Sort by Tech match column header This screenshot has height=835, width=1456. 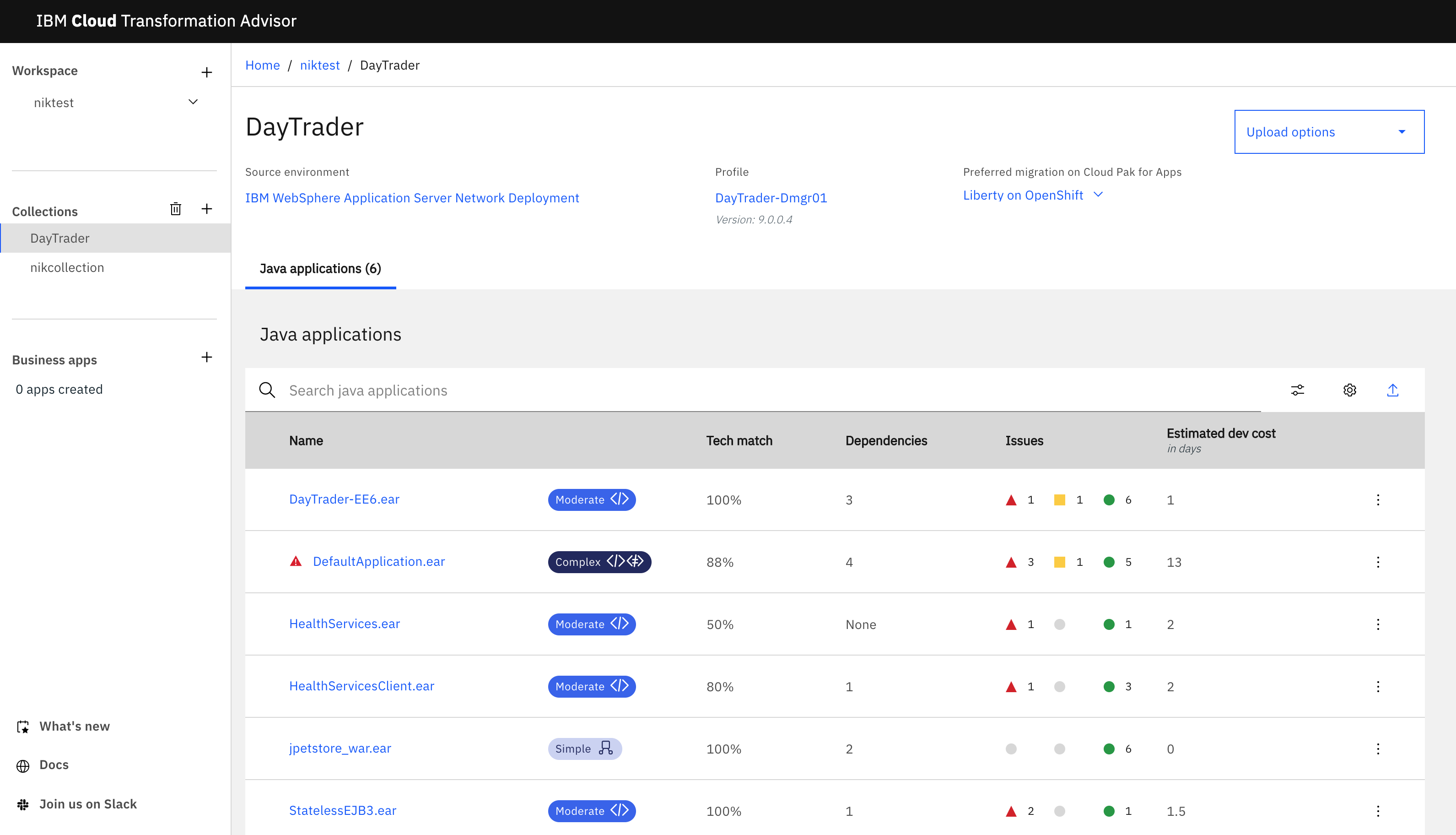tap(739, 440)
